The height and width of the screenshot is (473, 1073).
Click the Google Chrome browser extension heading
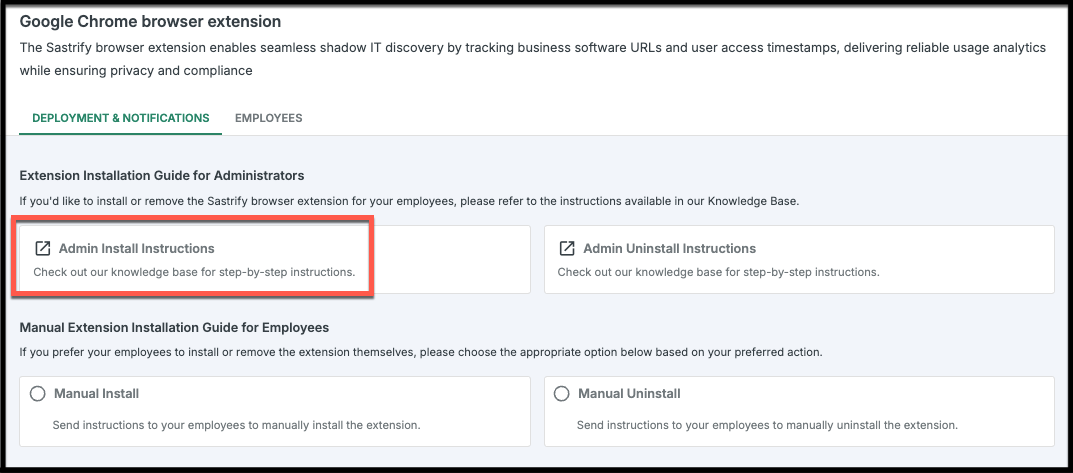pyautogui.click(x=150, y=22)
